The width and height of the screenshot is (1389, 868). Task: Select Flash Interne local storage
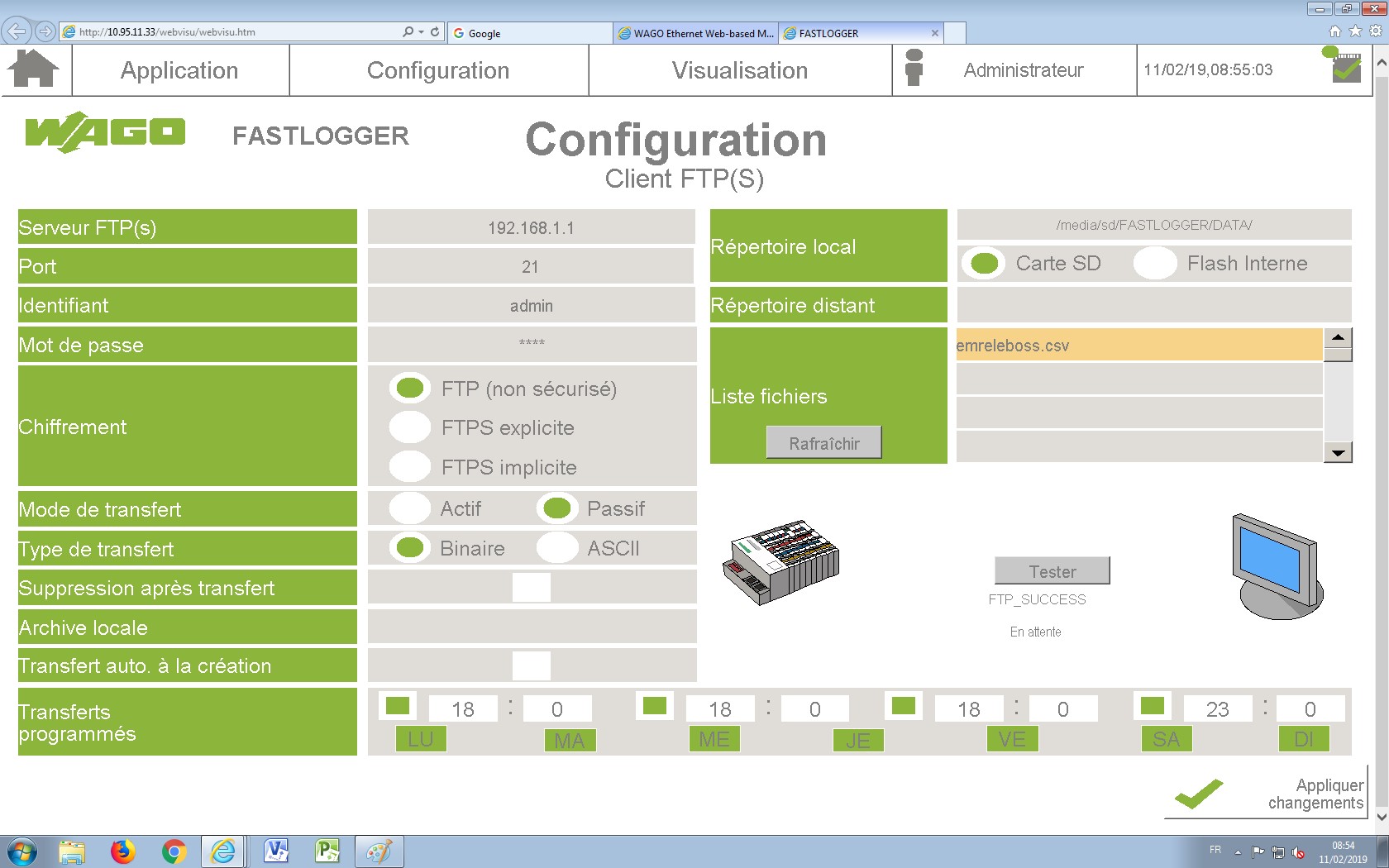point(1155,264)
